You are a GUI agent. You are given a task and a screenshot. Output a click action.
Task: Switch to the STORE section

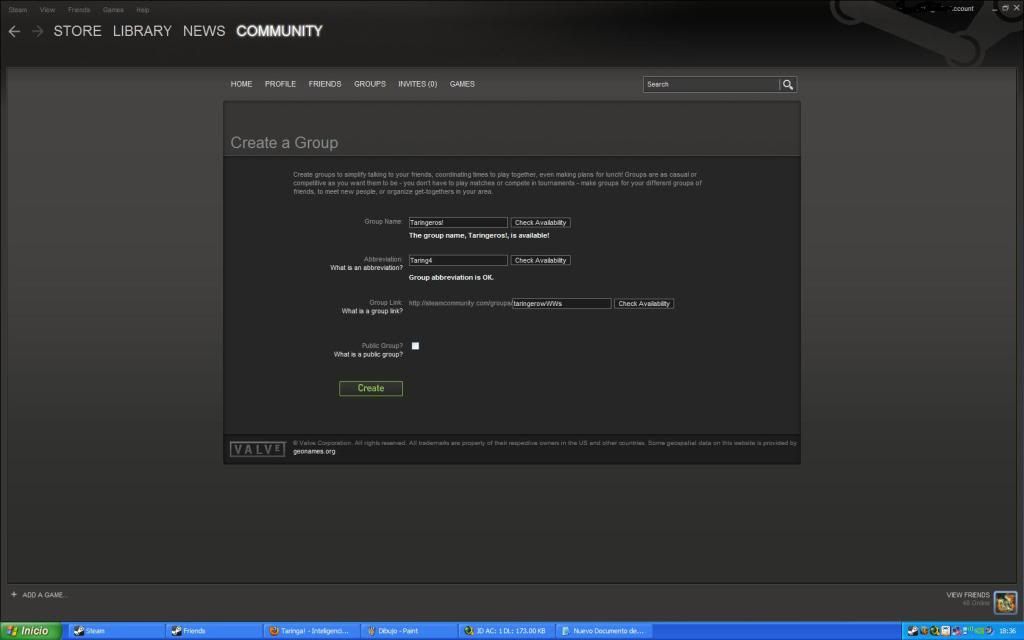(77, 31)
